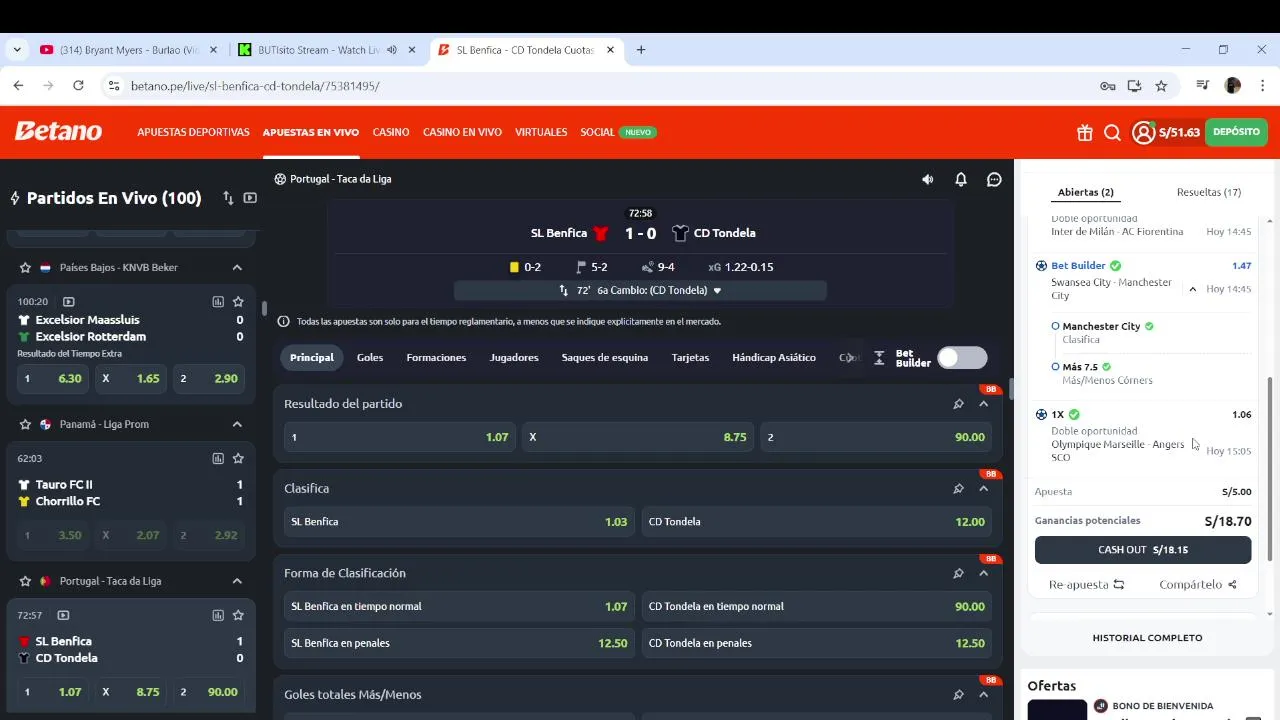The width and height of the screenshot is (1280, 720).
Task: Open notifications bell for Benfica match
Action: [x=961, y=179]
